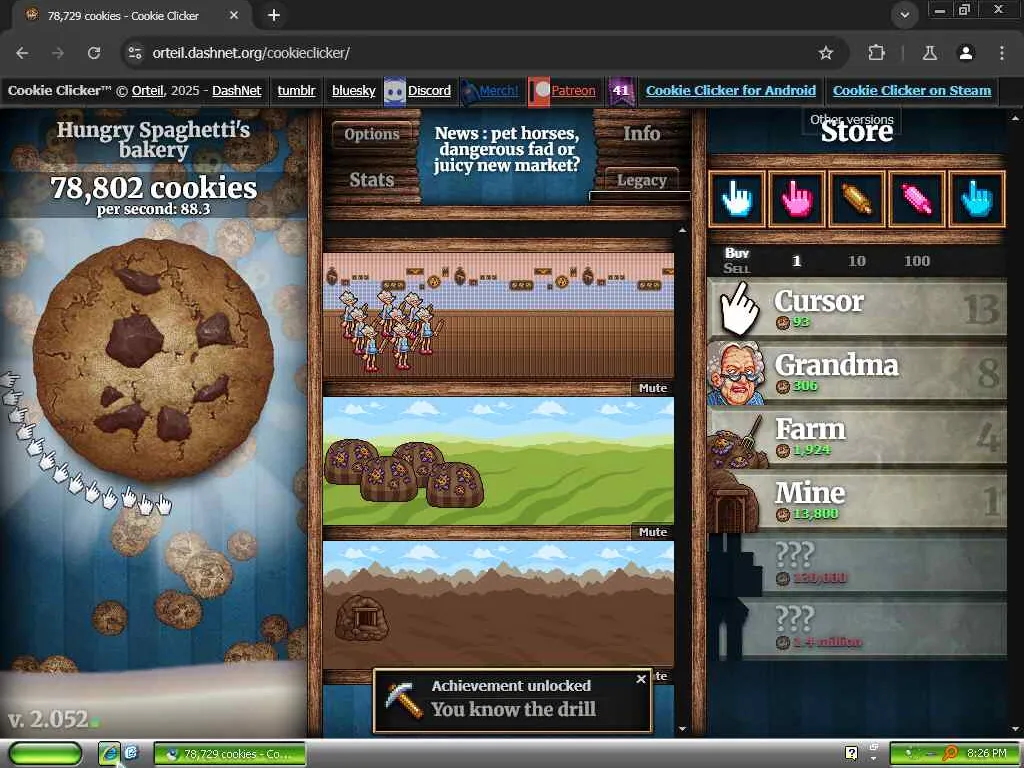Open the bluesky link

tap(353, 91)
